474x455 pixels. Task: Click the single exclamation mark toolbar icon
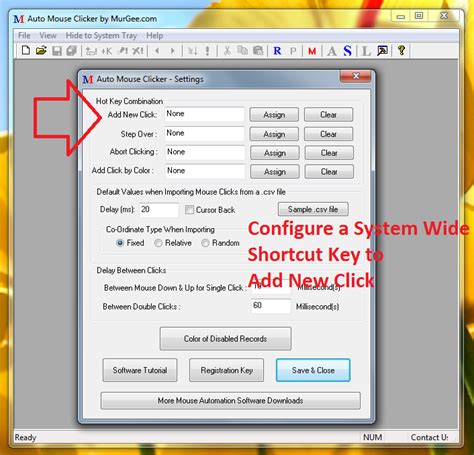(207, 51)
